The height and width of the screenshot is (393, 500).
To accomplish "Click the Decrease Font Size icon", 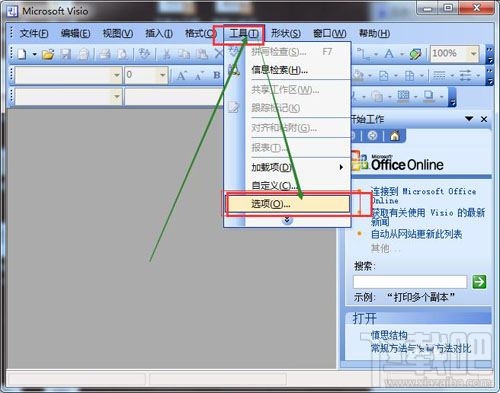I will [x=199, y=76].
